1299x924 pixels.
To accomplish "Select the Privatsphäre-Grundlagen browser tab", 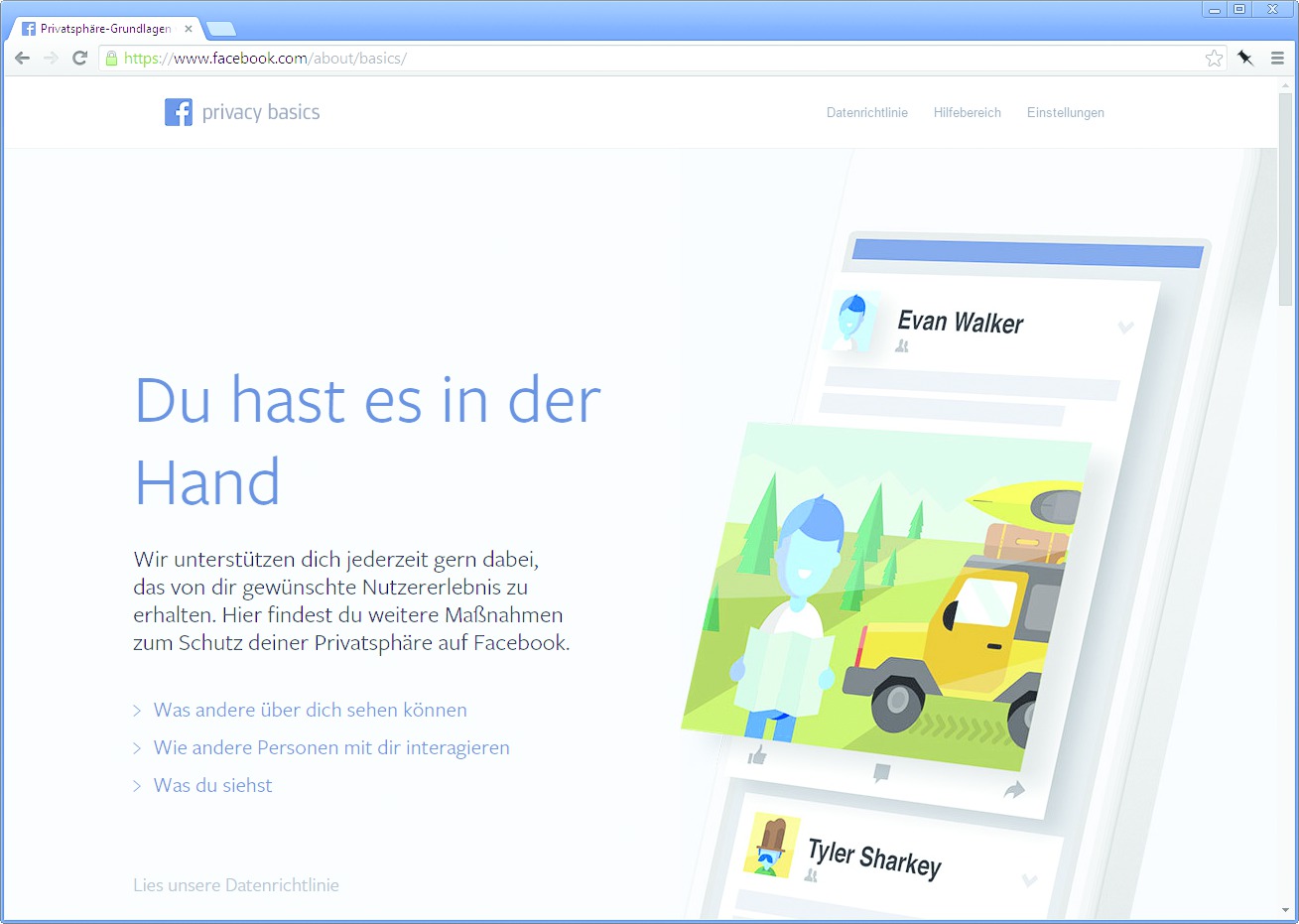I will tap(104, 29).
